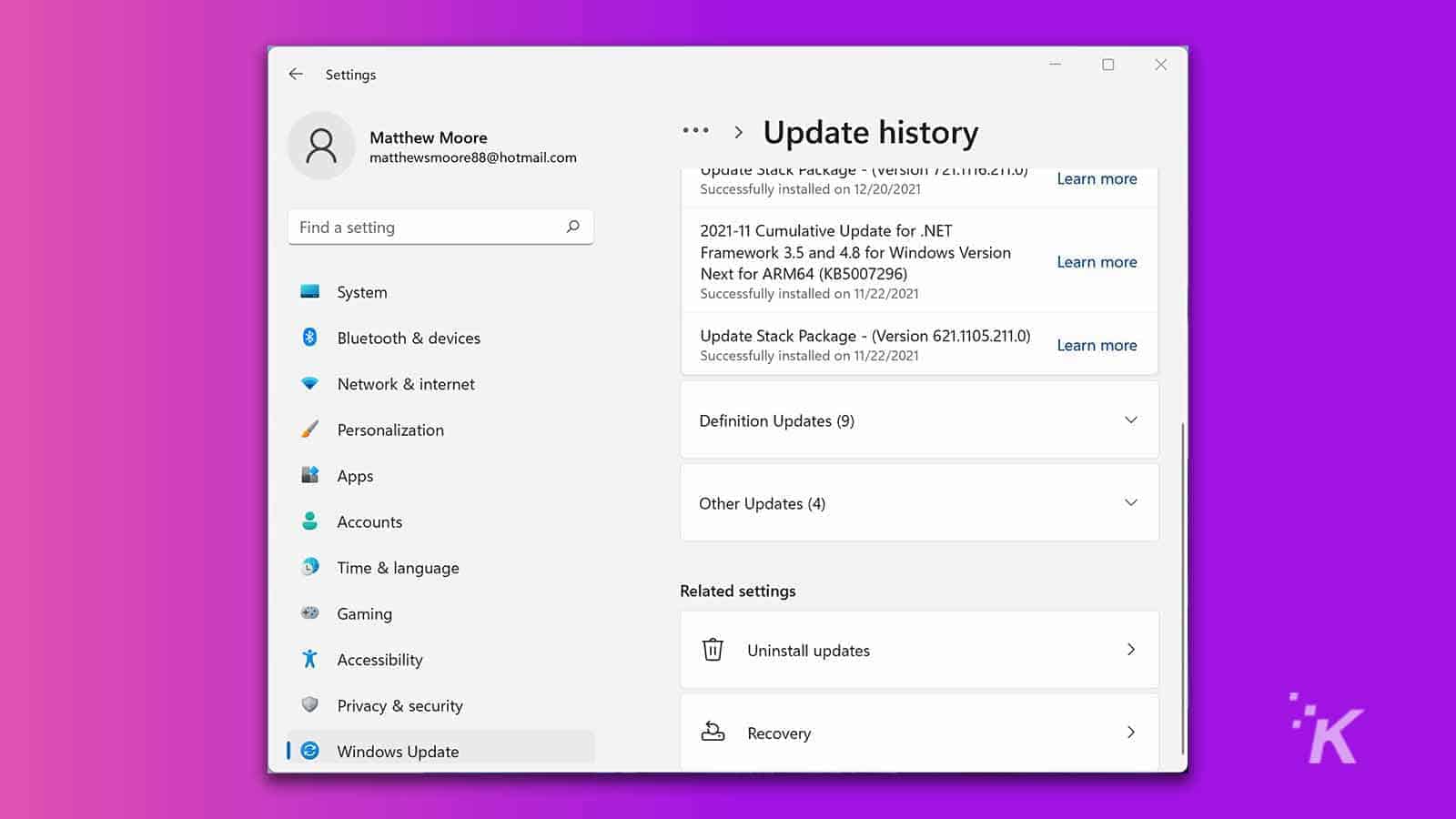Click breadcrumb separator chevron before Update history
This screenshot has width=1456, height=819.
click(x=738, y=133)
